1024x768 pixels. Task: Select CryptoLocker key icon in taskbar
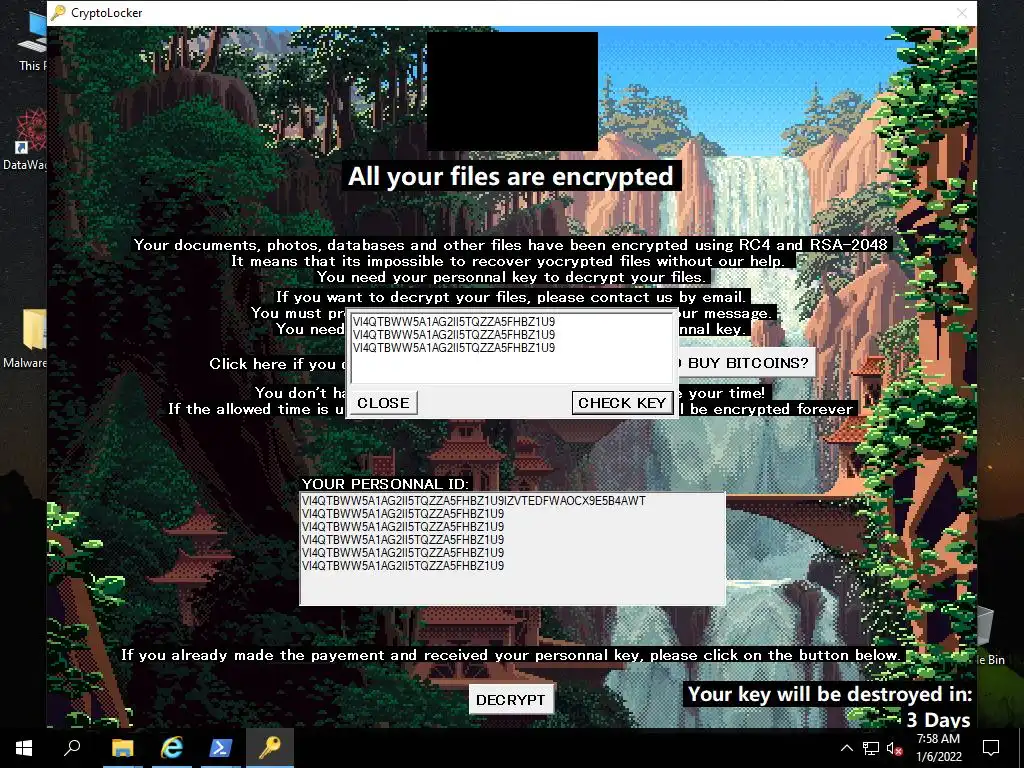pos(269,748)
